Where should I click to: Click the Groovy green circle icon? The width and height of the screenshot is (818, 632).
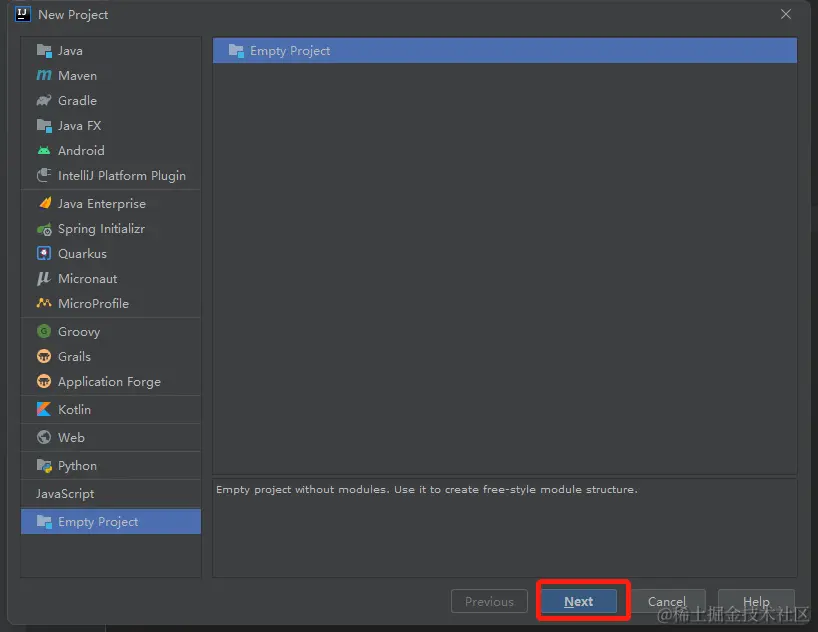point(44,331)
